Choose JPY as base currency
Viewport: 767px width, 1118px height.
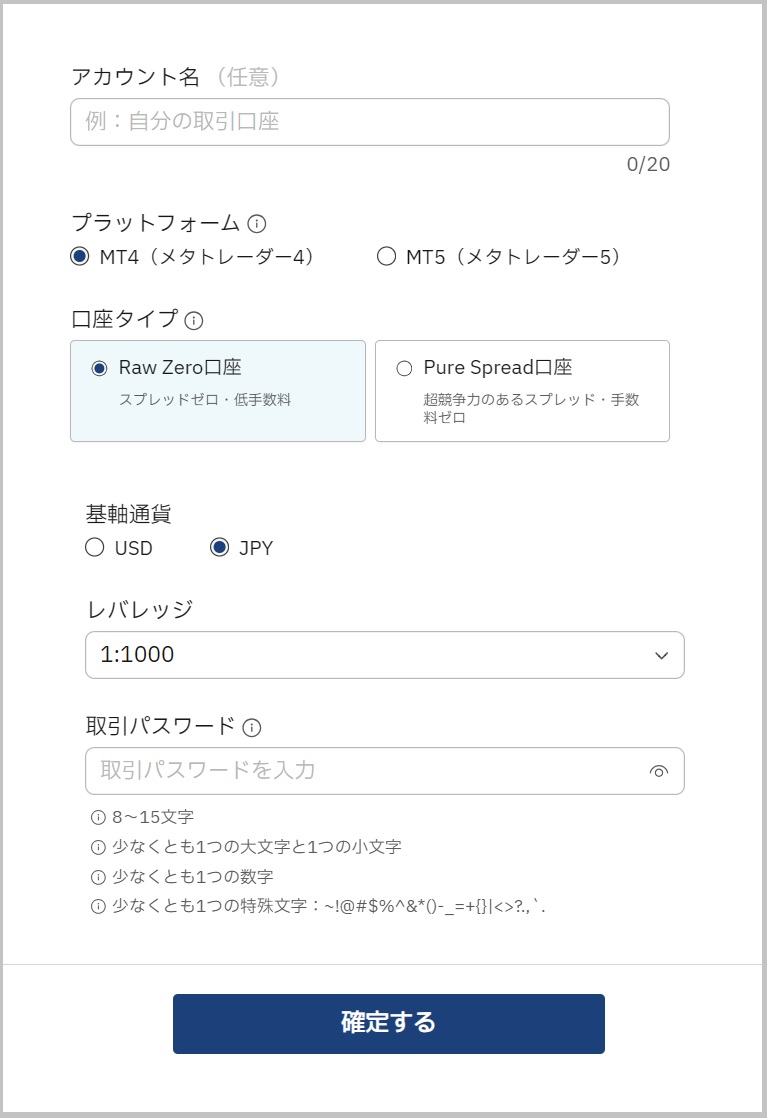click(x=220, y=548)
